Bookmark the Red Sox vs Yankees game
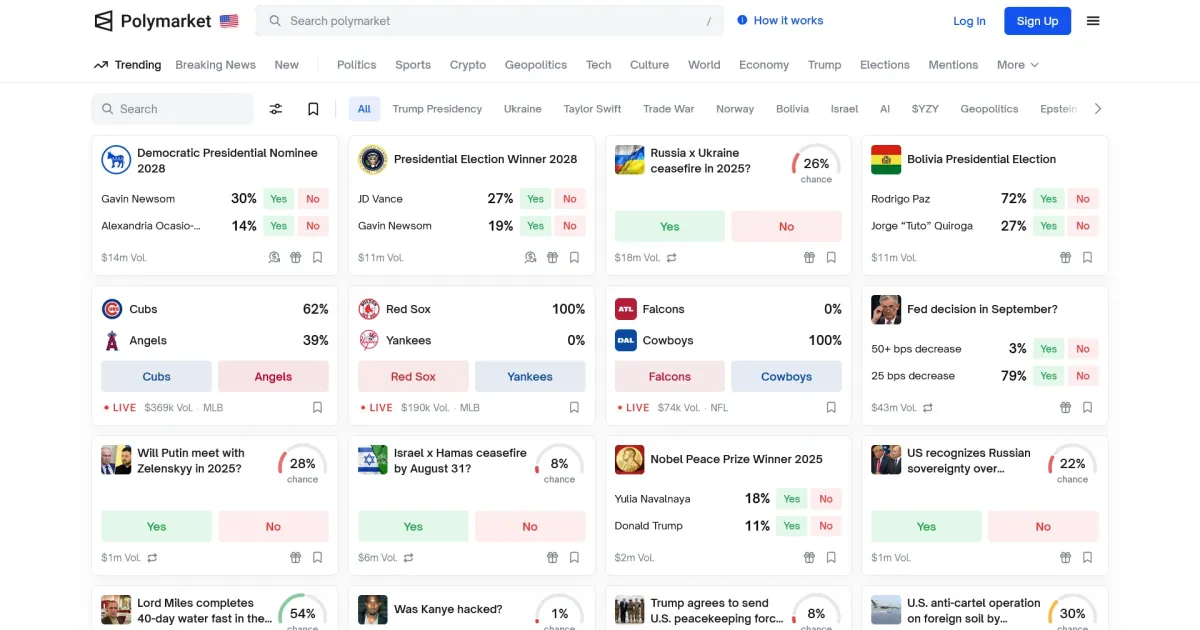This screenshot has width=1200, height=630. click(575, 407)
